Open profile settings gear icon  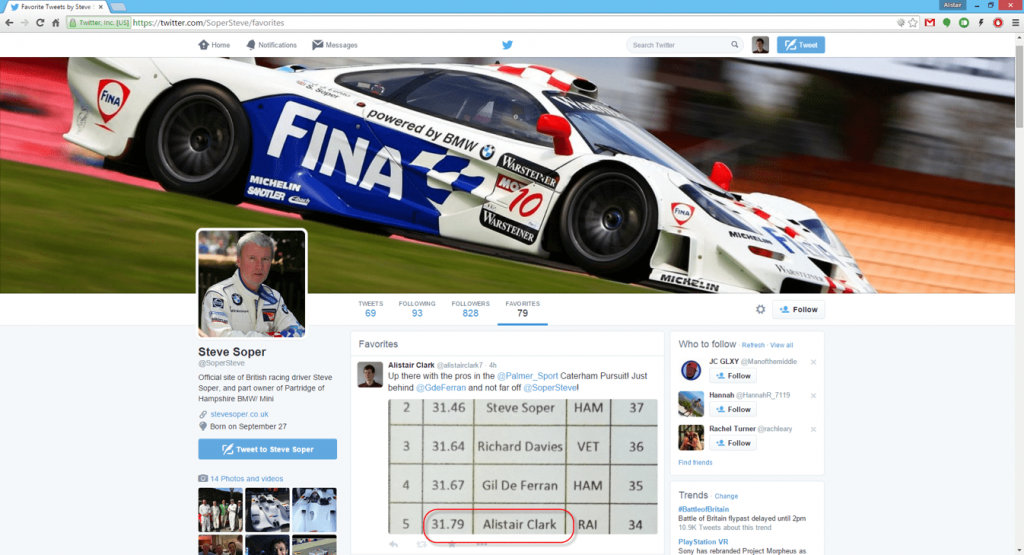click(760, 309)
